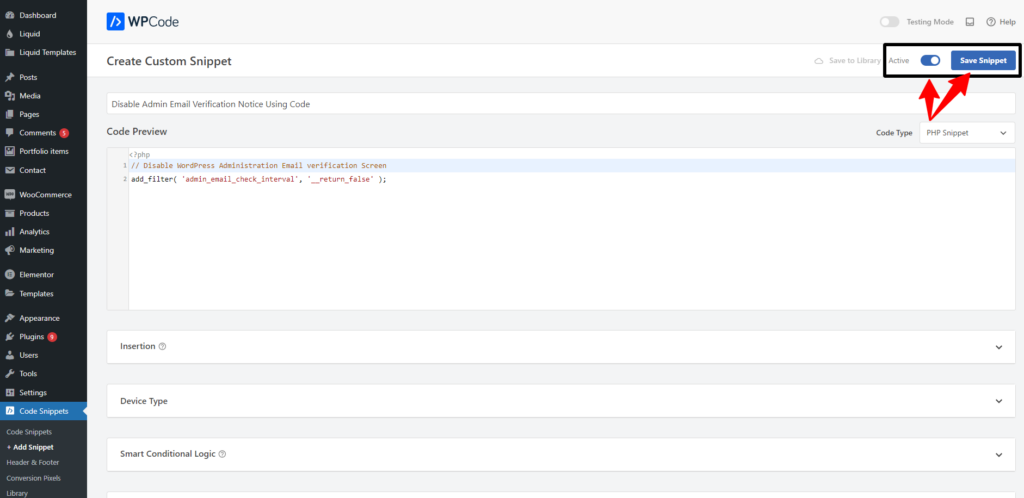
Task: Click the Save to Library cloud icon
Action: point(820,61)
